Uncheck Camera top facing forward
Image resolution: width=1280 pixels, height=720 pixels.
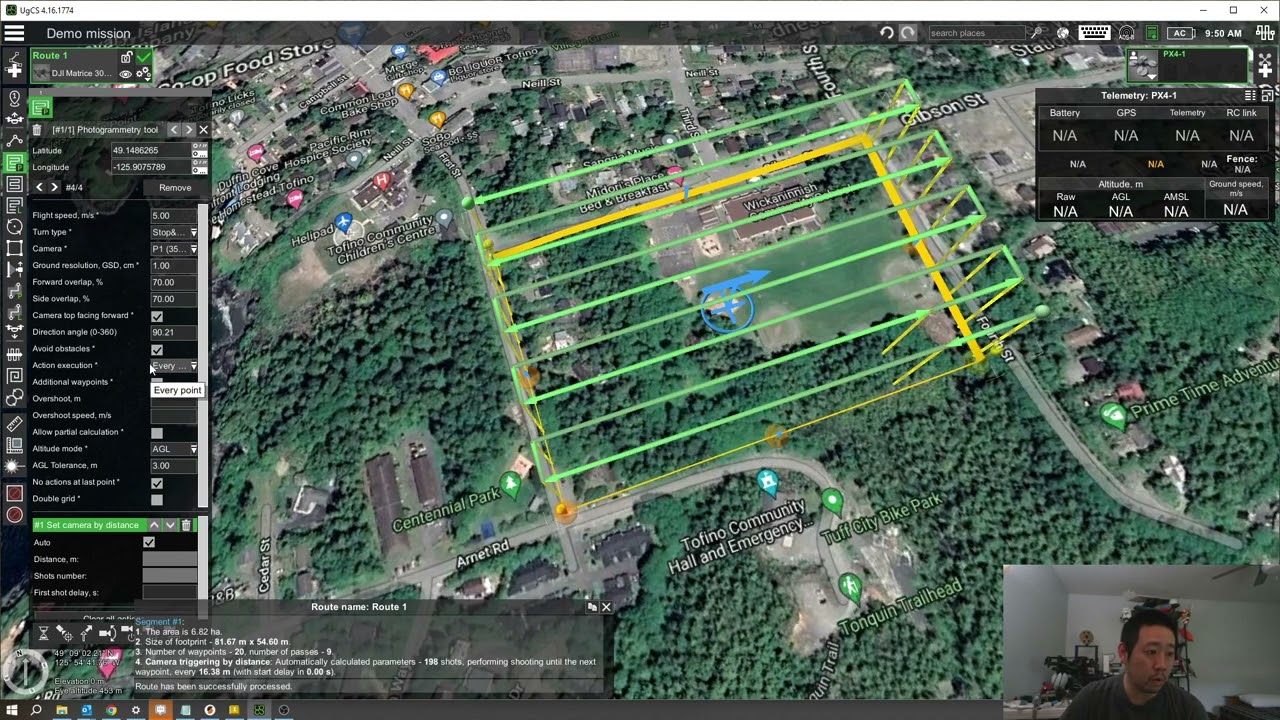(157, 316)
